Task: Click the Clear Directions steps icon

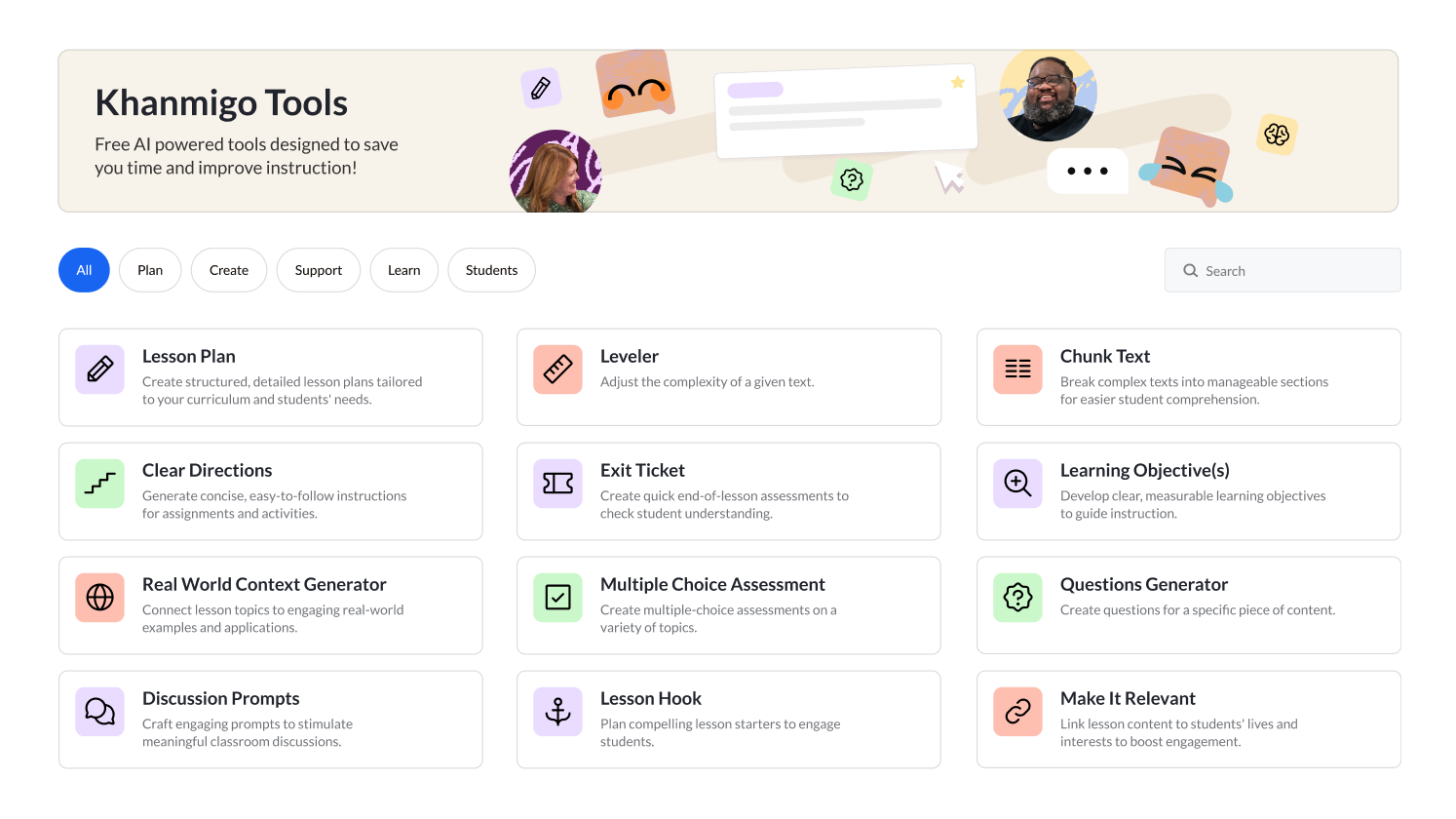Action: click(x=99, y=484)
